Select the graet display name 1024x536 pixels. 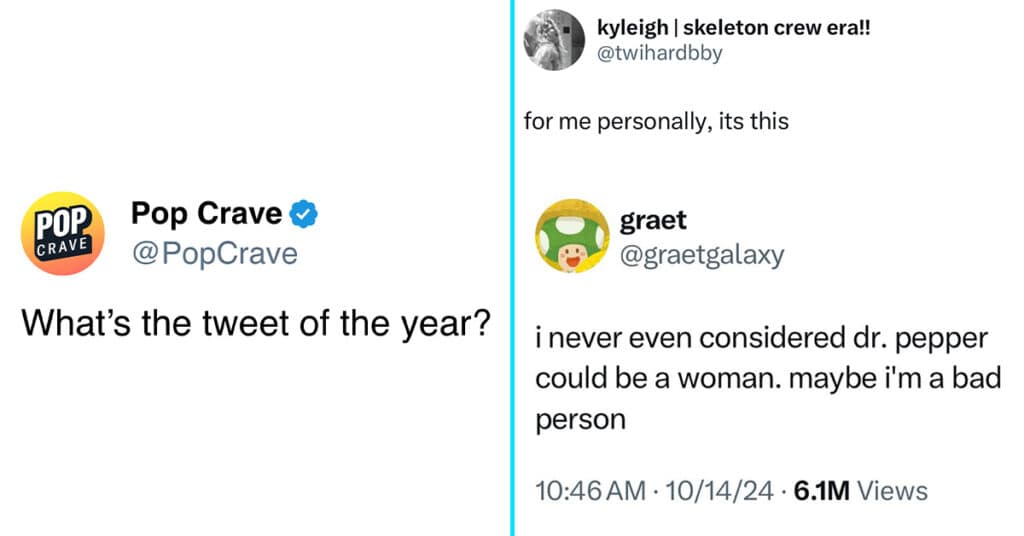click(653, 221)
